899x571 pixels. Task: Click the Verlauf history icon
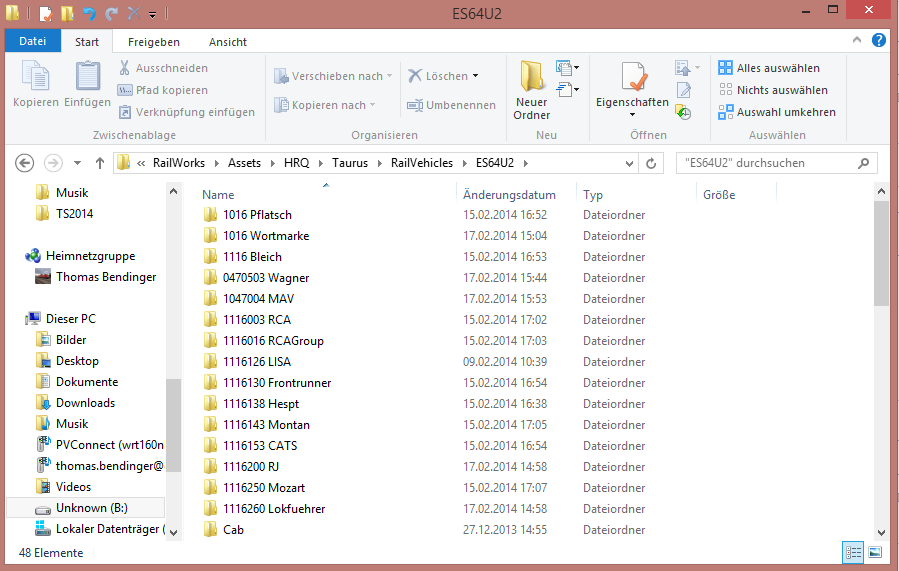[683, 112]
